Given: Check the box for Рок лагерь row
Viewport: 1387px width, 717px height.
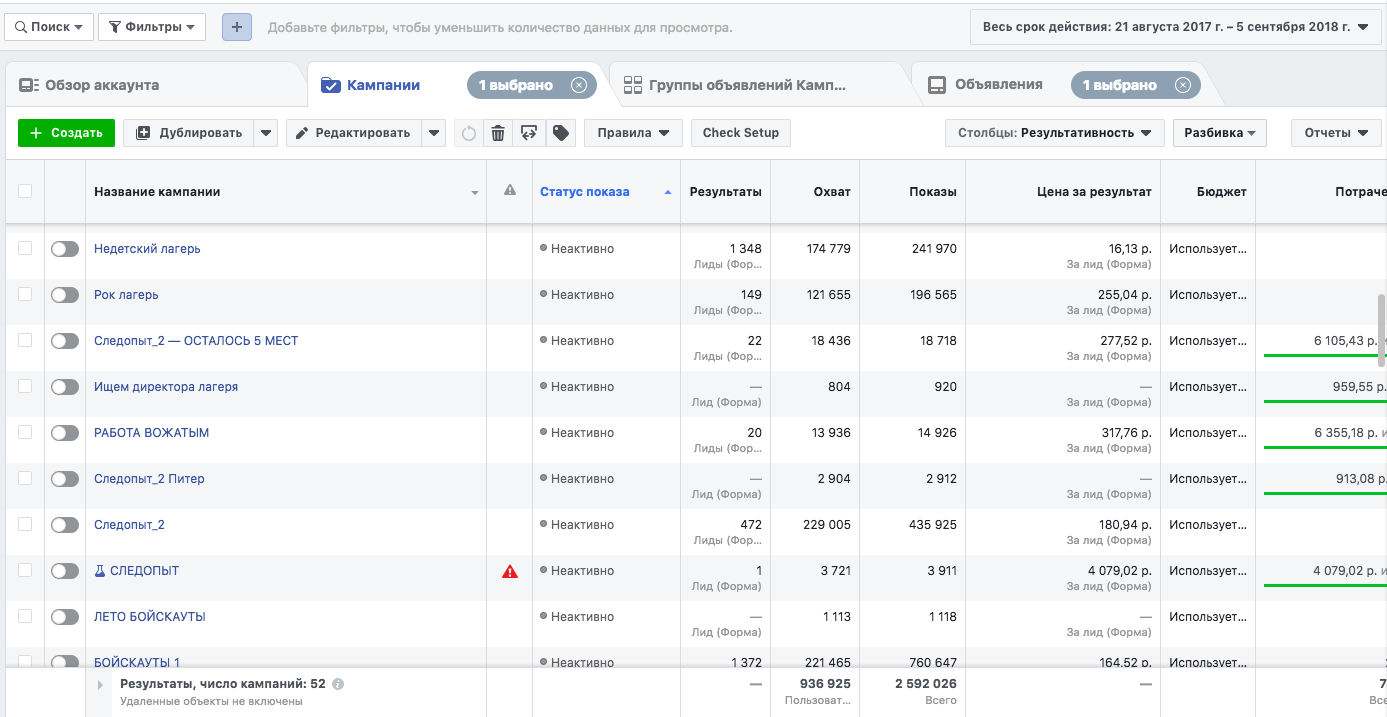Looking at the screenshot, I should point(25,294).
